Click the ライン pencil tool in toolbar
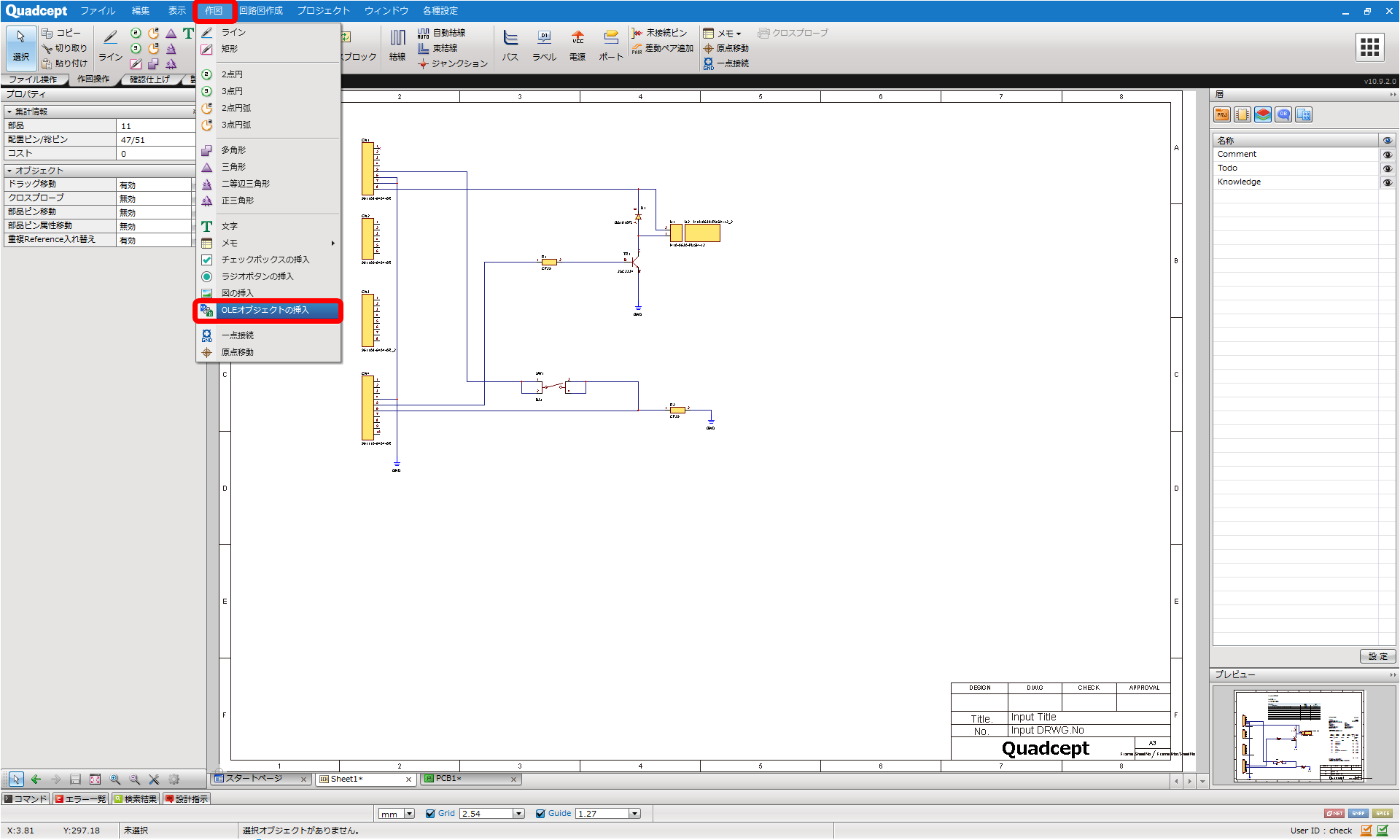Screen dimensions: 1400x840 [111, 46]
